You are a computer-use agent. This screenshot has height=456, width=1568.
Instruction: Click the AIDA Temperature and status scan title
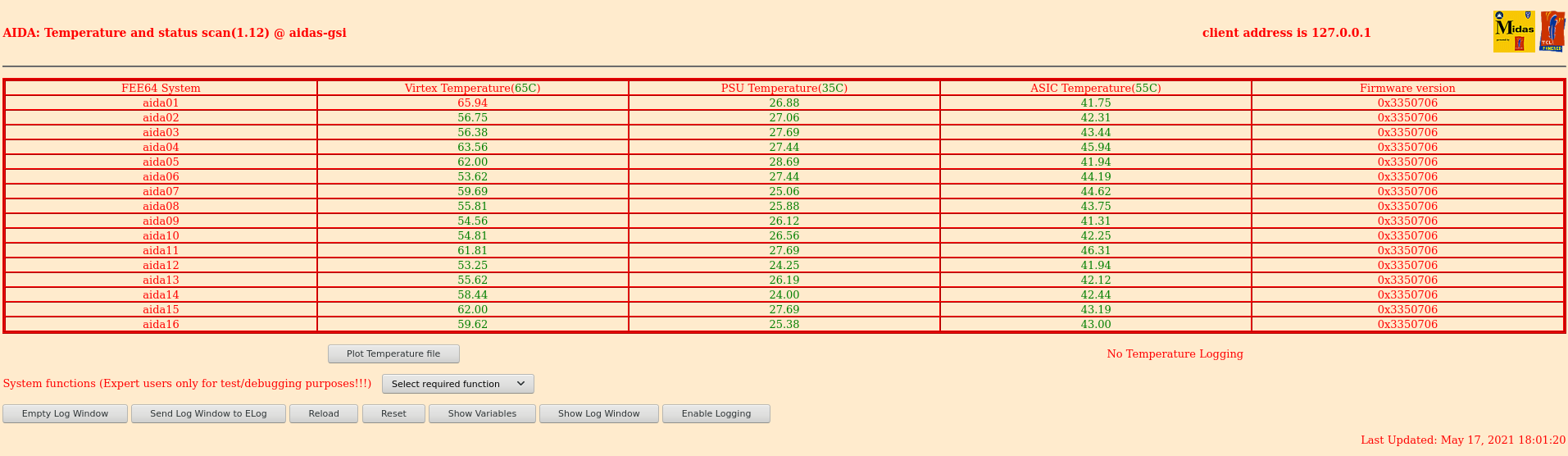(175, 33)
